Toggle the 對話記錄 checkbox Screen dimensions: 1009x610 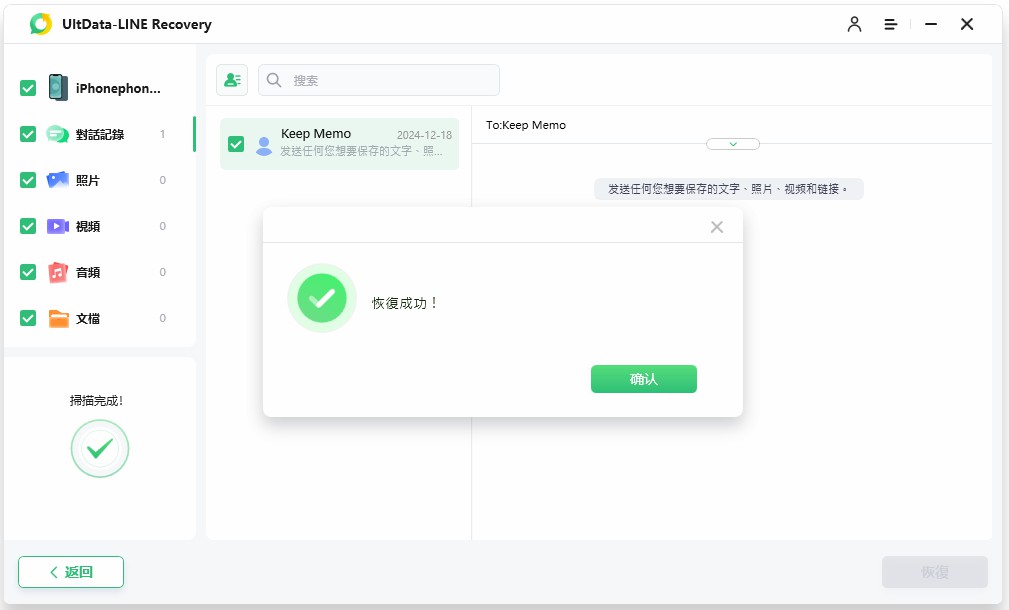pyautogui.click(x=28, y=134)
